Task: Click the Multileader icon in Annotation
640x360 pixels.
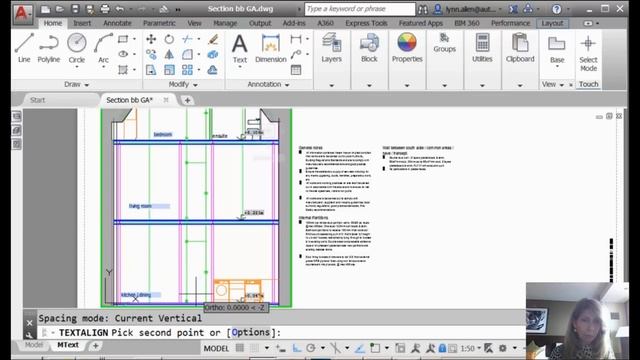Action: pos(296,54)
